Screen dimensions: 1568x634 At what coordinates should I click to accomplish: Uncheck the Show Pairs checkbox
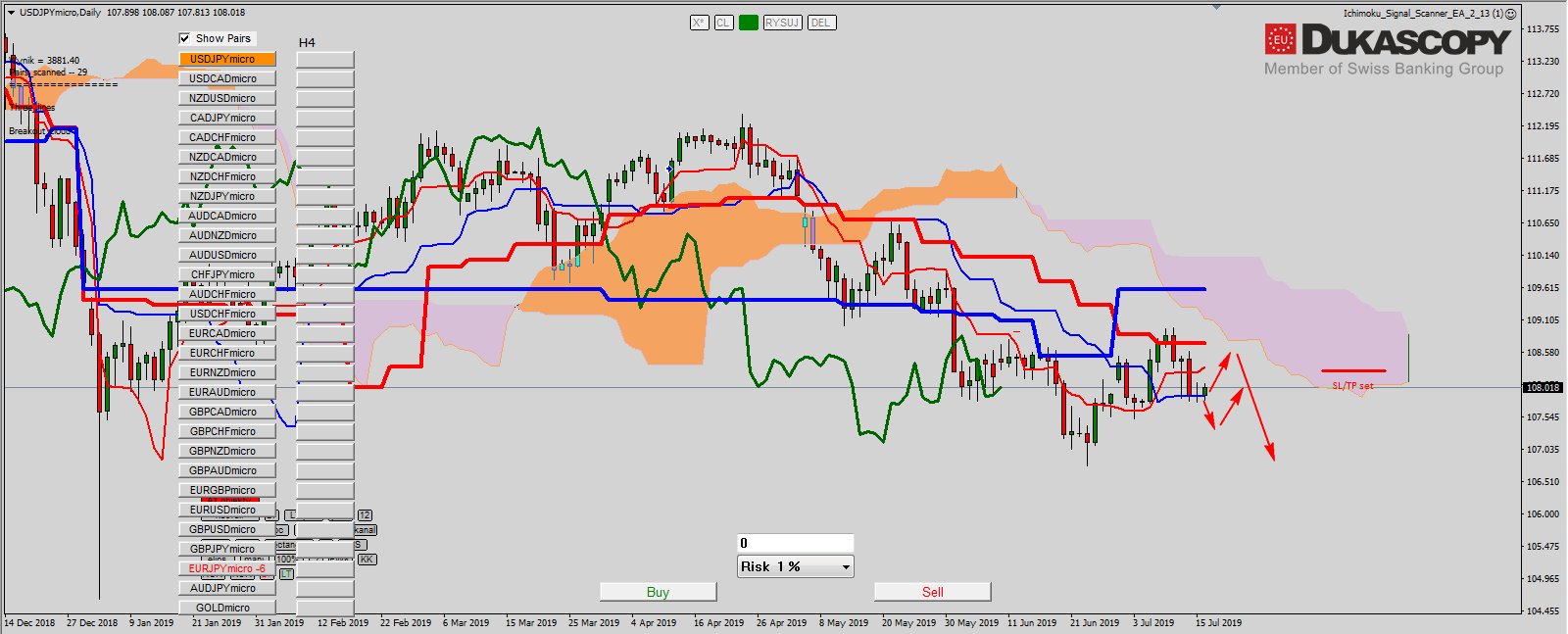pos(184,38)
